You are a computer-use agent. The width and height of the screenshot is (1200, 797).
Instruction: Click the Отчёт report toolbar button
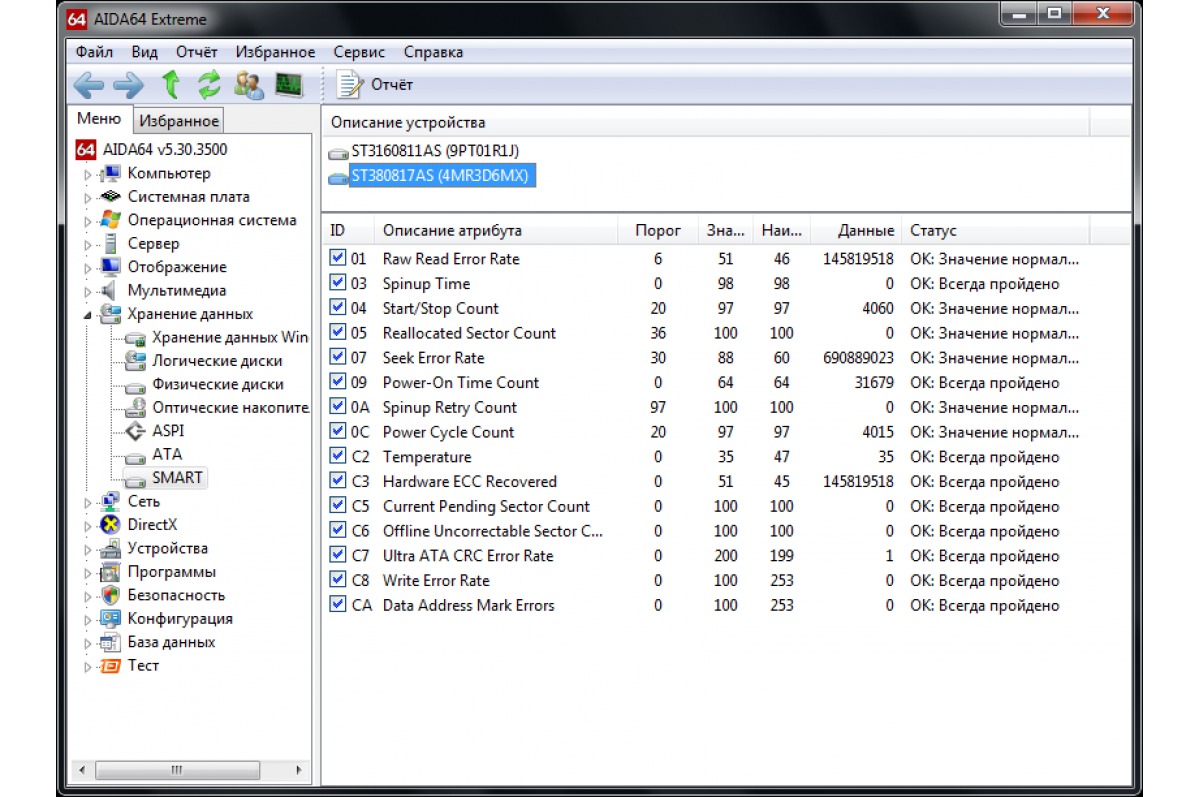(x=375, y=85)
